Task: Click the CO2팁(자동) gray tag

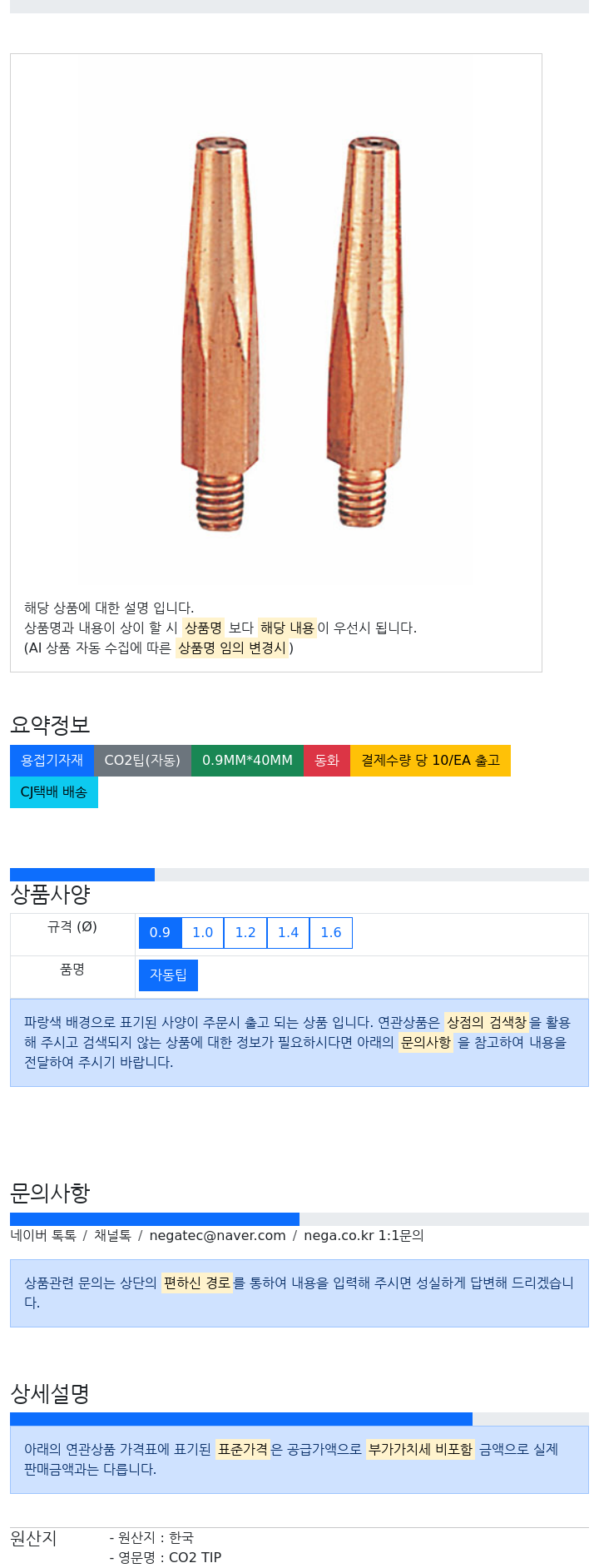Action: coord(142,761)
